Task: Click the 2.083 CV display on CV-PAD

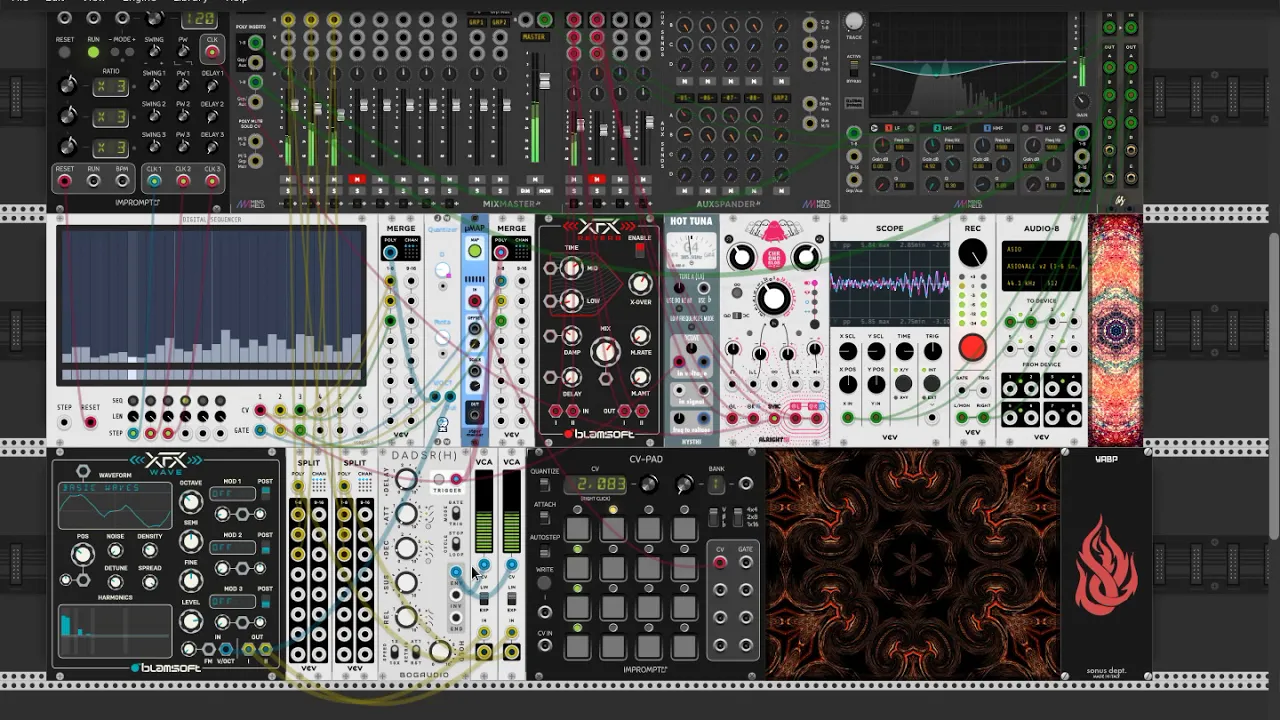Action: click(x=595, y=486)
